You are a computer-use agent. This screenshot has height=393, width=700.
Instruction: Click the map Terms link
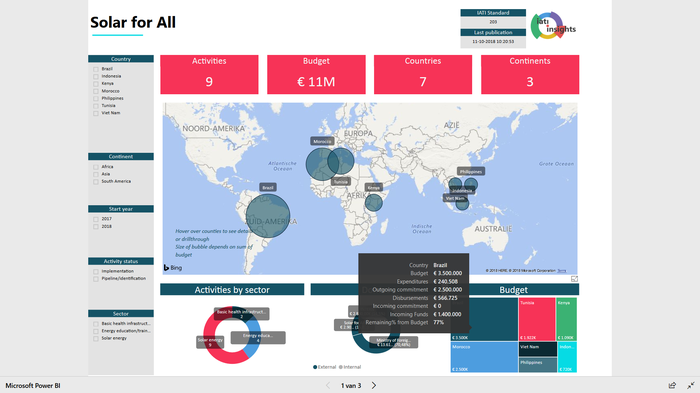pos(562,271)
